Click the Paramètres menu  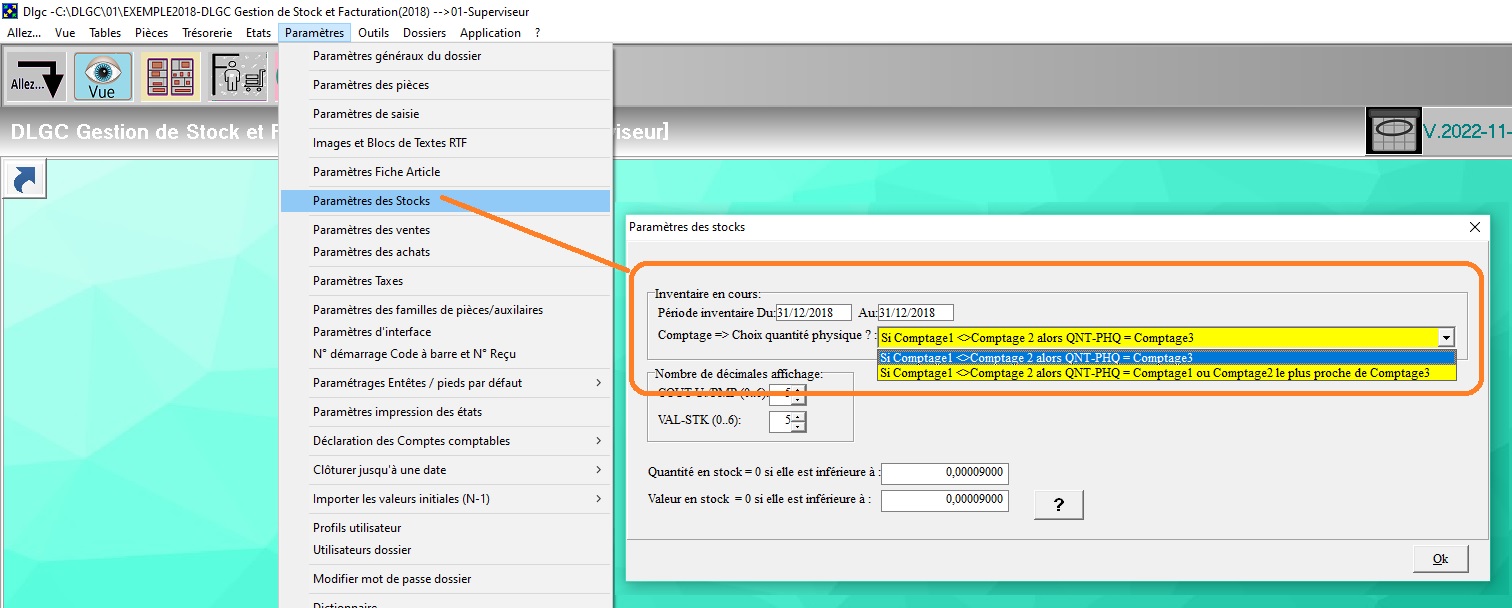(314, 32)
